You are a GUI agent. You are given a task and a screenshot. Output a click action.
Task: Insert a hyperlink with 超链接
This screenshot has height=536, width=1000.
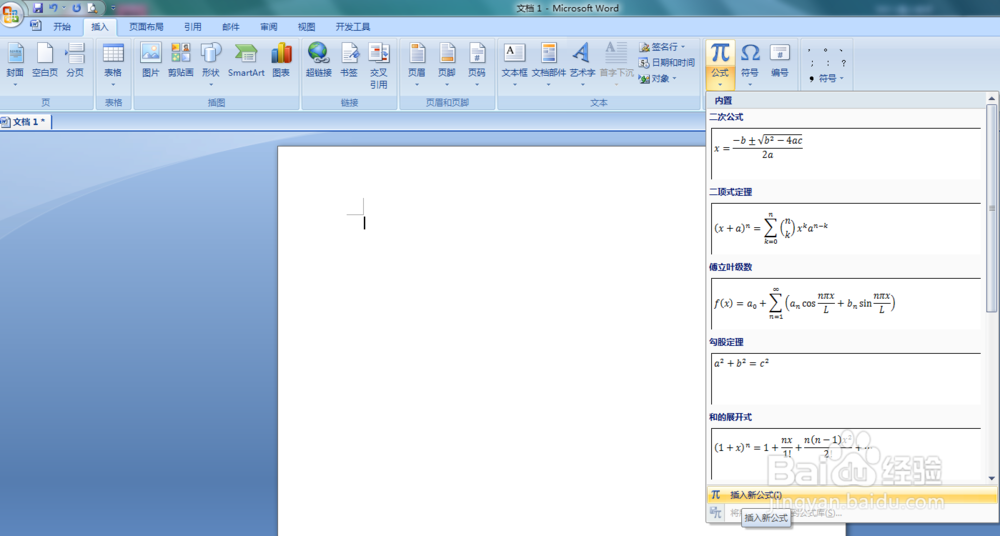318,61
